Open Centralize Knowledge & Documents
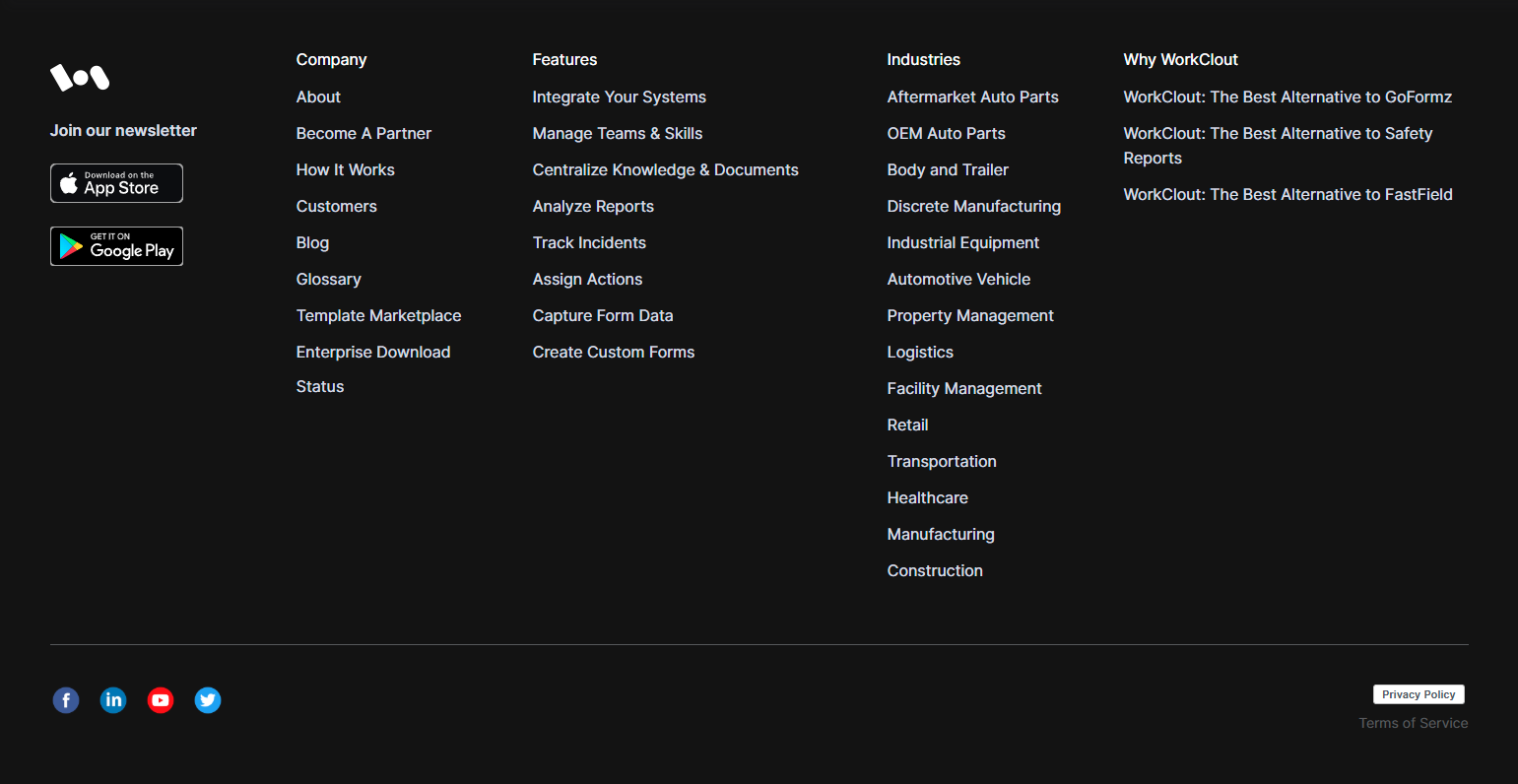1518x784 pixels. tap(665, 169)
